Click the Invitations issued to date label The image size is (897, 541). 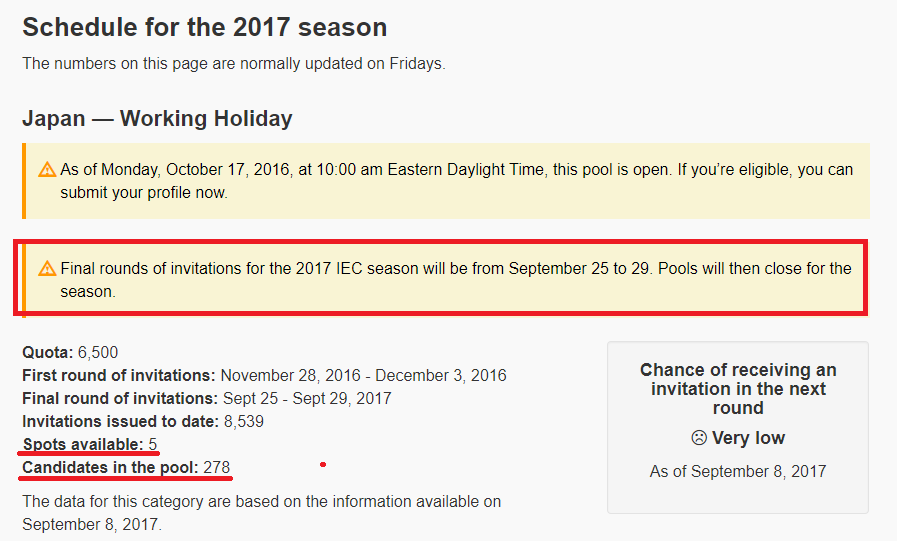click(113, 421)
